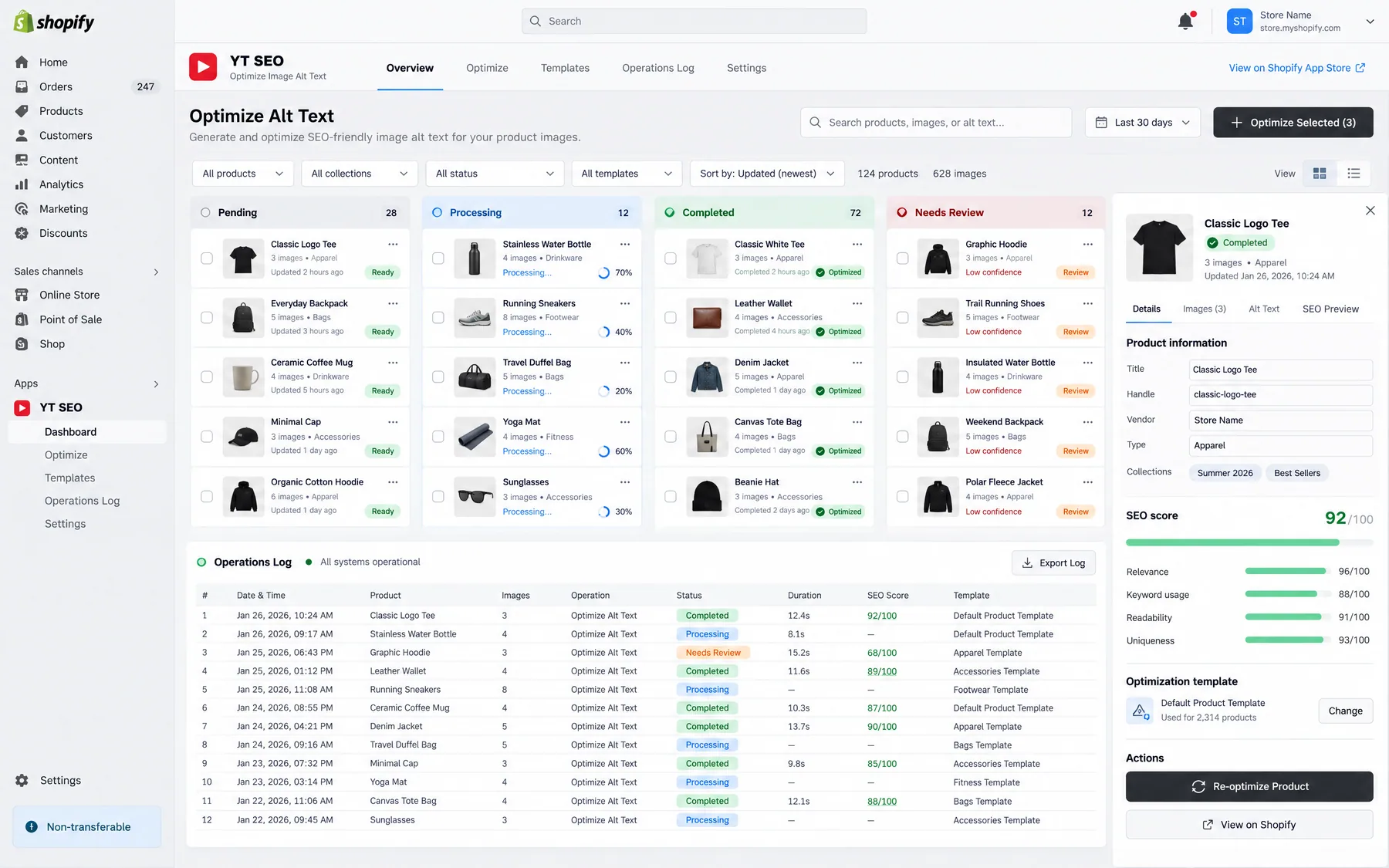Screen dimensions: 1389x868
Task: Switch to grid view
Action: [1320, 174]
